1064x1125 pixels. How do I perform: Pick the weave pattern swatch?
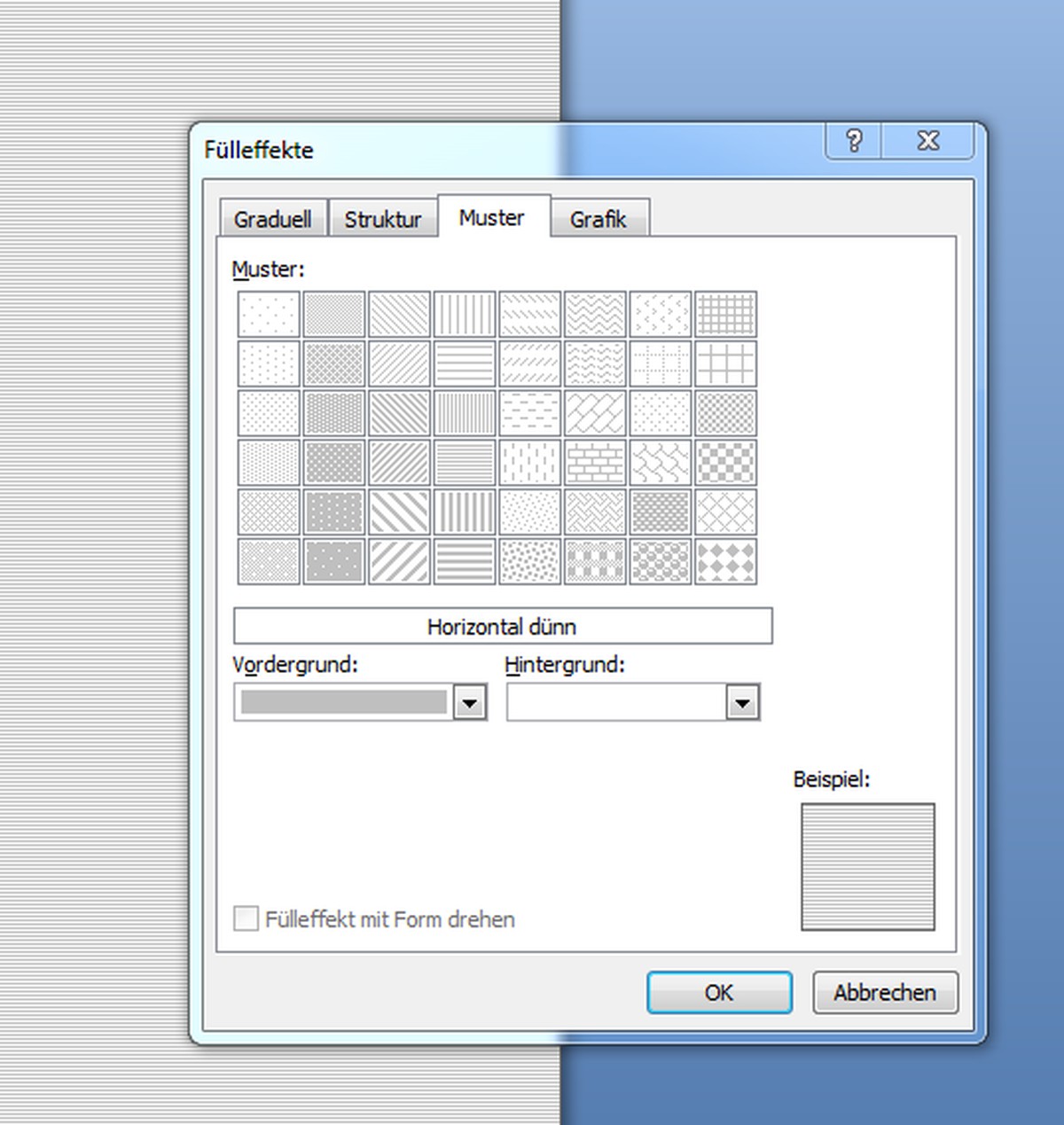pyautogui.click(x=595, y=512)
